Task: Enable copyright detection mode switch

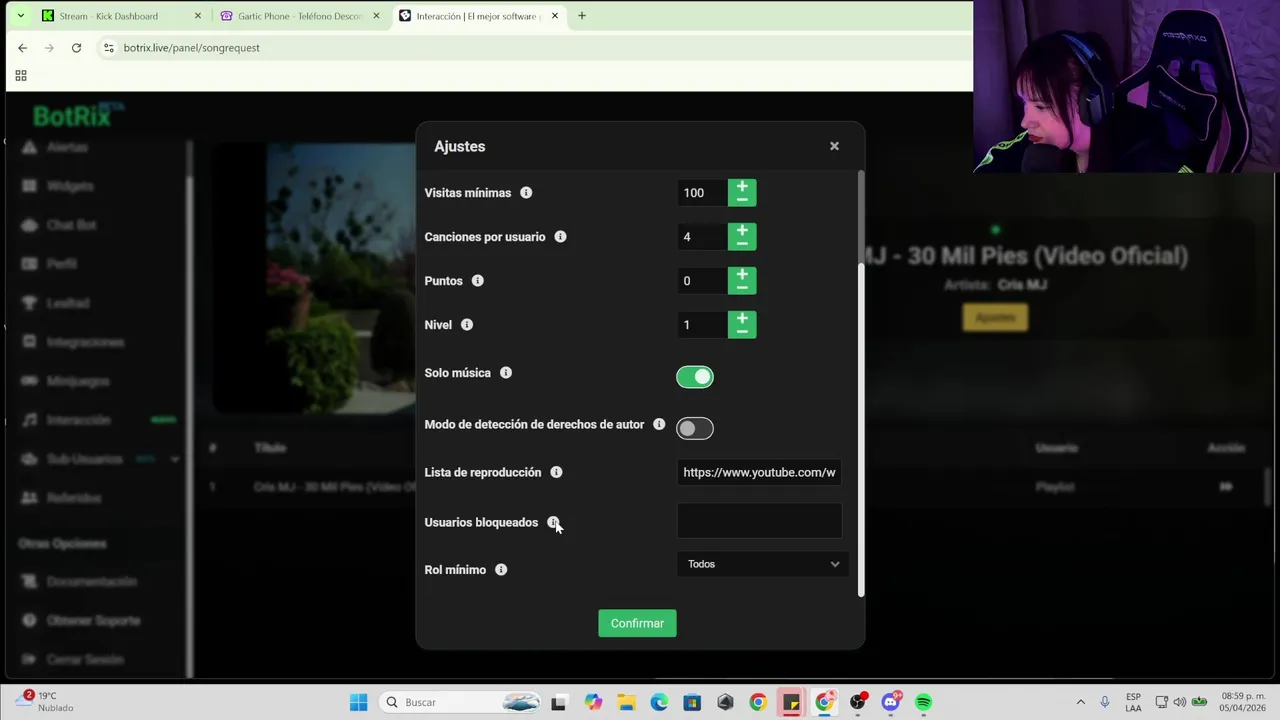Action: coord(695,429)
